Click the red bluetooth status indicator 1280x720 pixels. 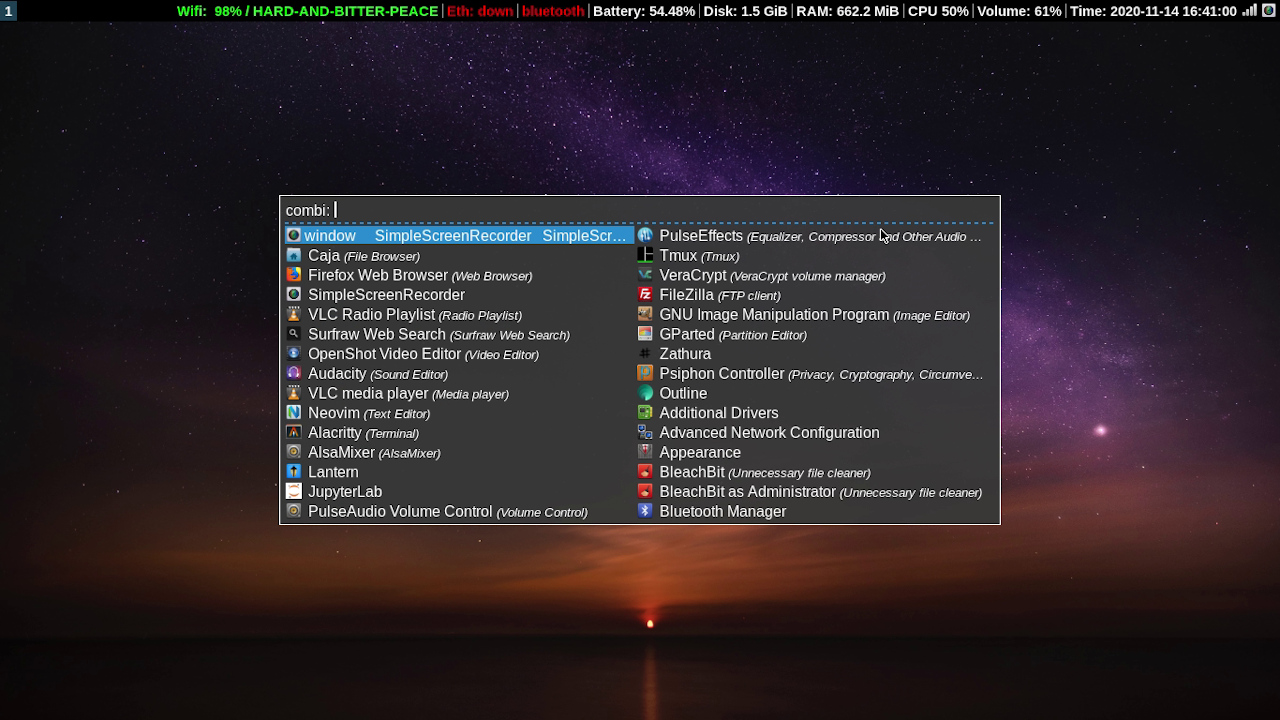coord(553,11)
